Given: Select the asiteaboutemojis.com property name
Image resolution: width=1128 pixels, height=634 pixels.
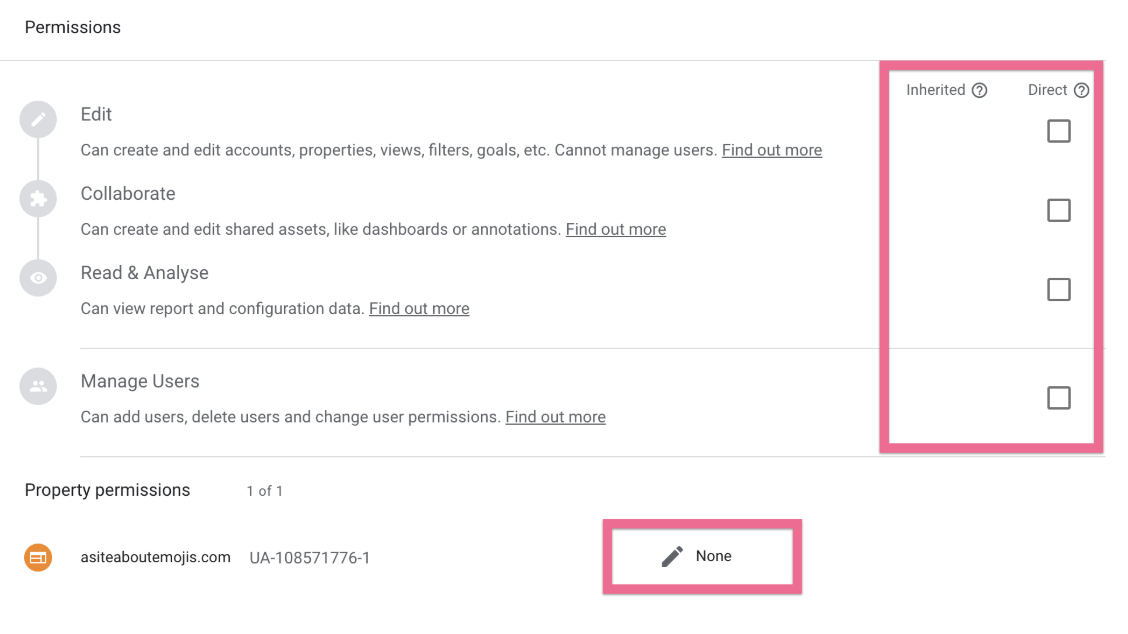Looking at the screenshot, I should point(155,557).
